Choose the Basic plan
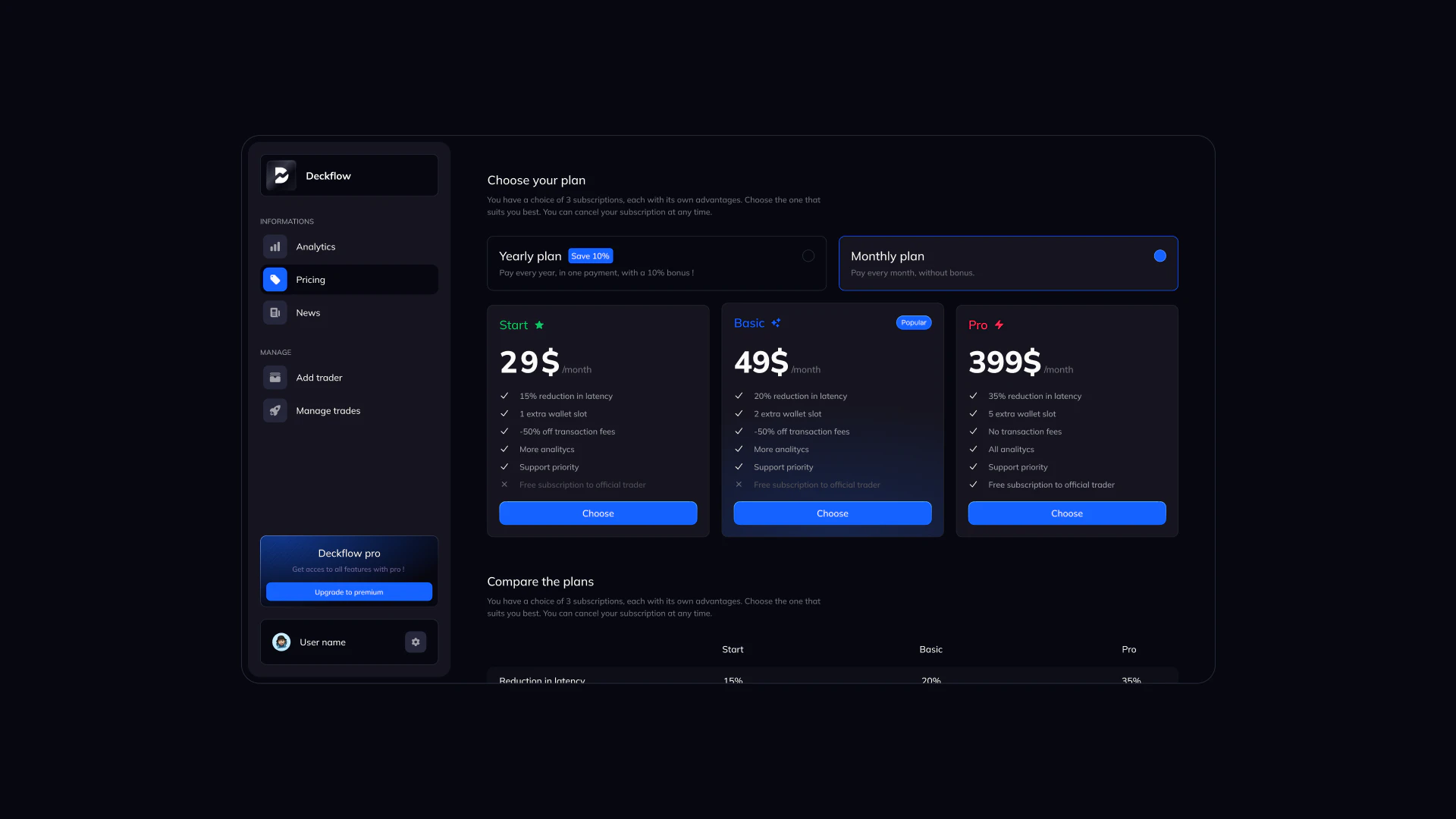1456x819 pixels. (832, 513)
